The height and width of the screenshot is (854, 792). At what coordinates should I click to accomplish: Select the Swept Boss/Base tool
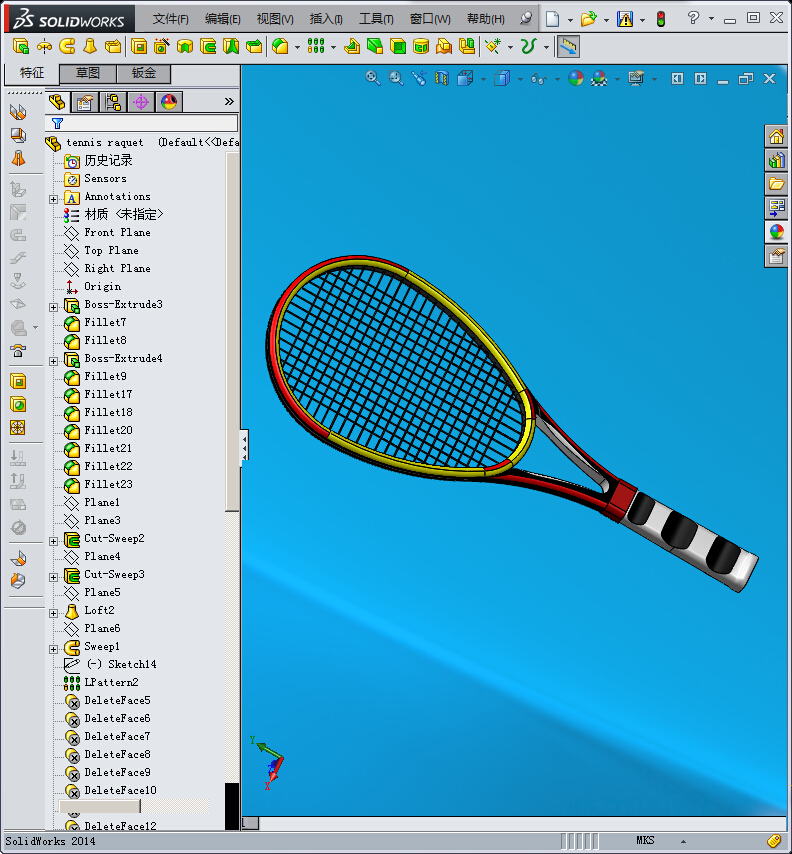(67, 46)
